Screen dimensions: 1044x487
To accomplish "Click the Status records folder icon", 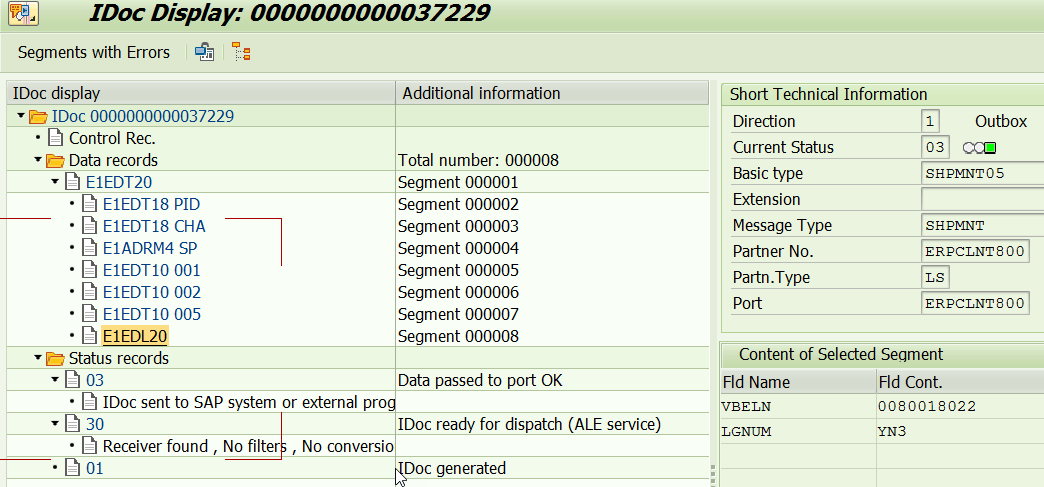I will click(55, 358).
